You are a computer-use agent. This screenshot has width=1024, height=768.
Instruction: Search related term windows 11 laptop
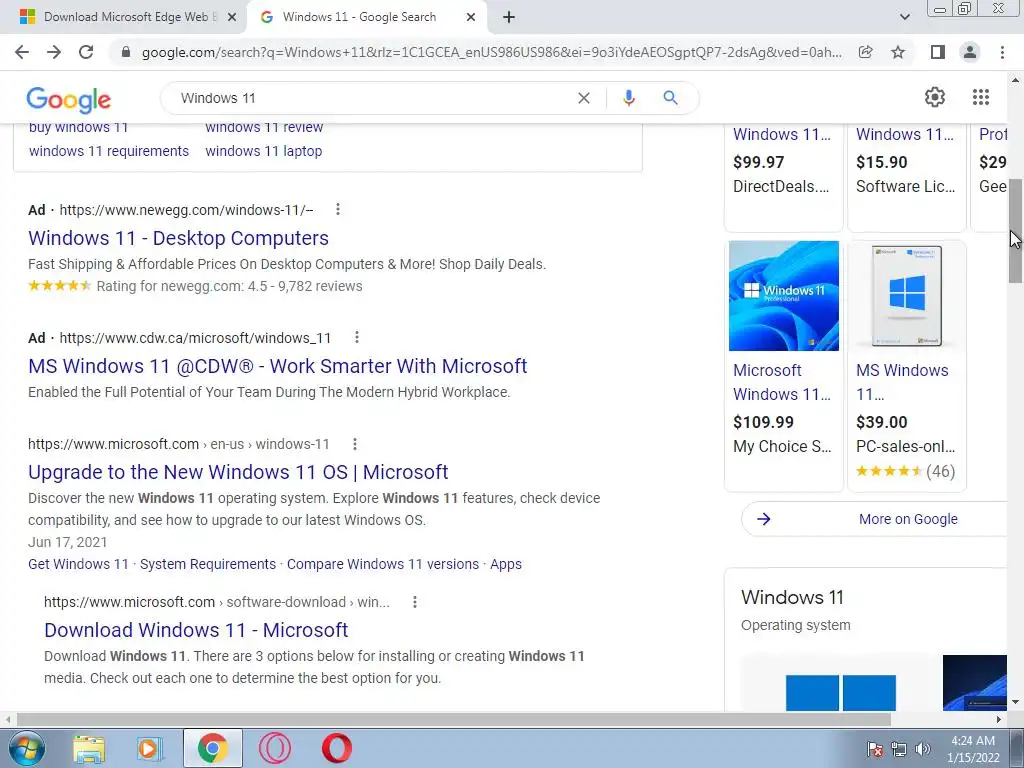point(264,151)
